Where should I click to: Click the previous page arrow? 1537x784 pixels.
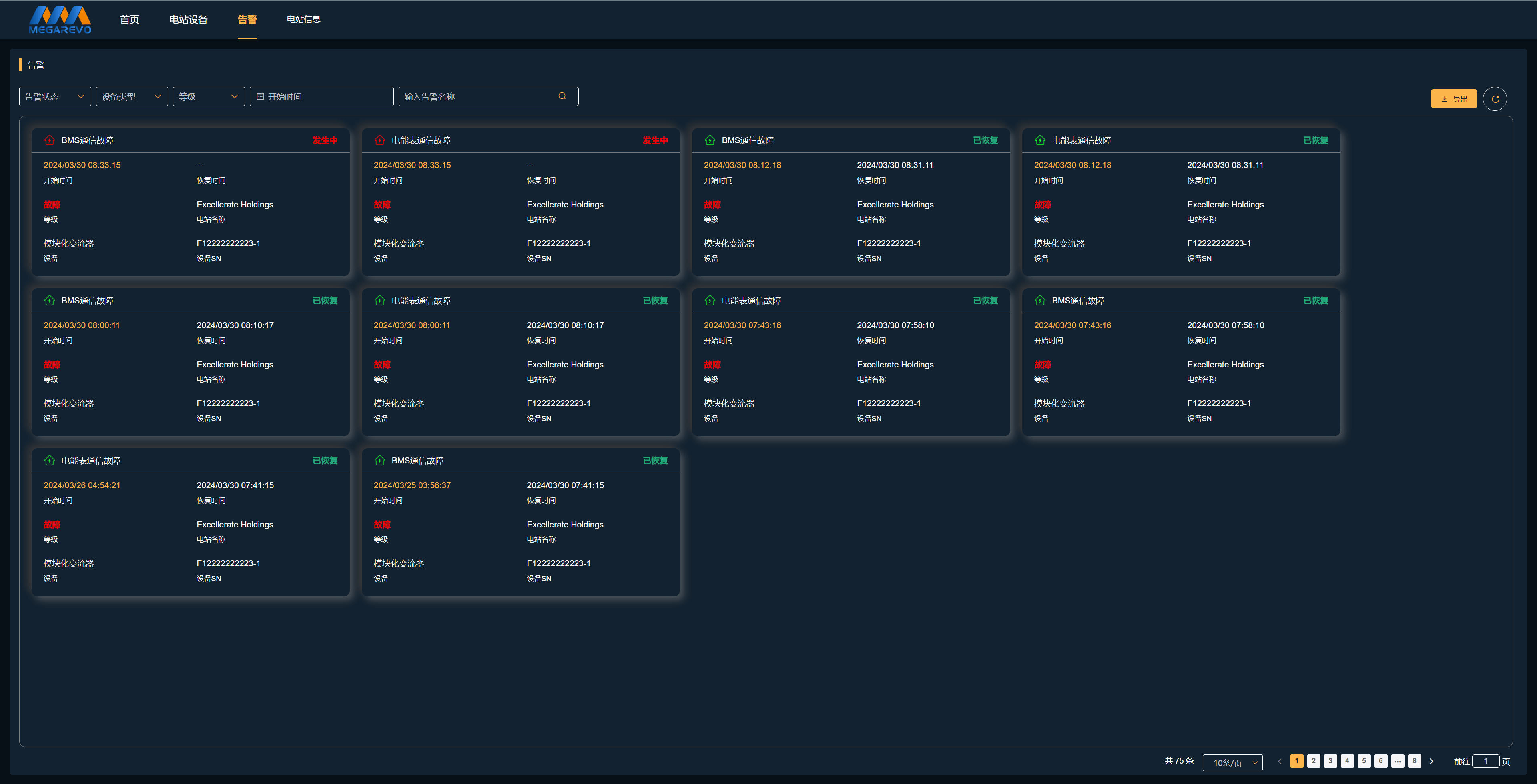point(1279,761)
